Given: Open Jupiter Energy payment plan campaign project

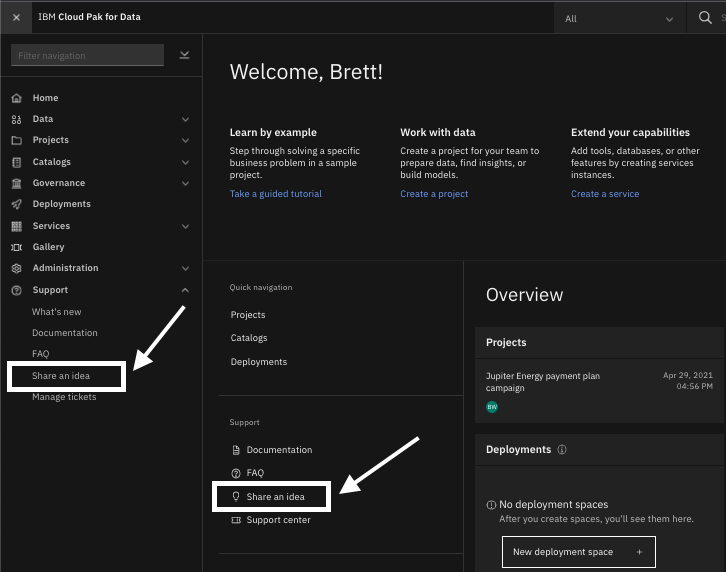Looking at the screenshot, I should tap(543, 381).
